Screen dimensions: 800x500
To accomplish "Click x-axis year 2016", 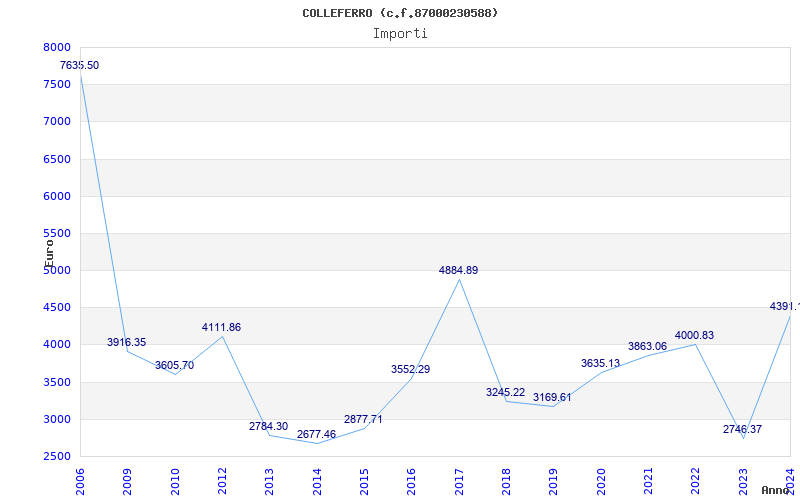I will (x=411, y=482).
